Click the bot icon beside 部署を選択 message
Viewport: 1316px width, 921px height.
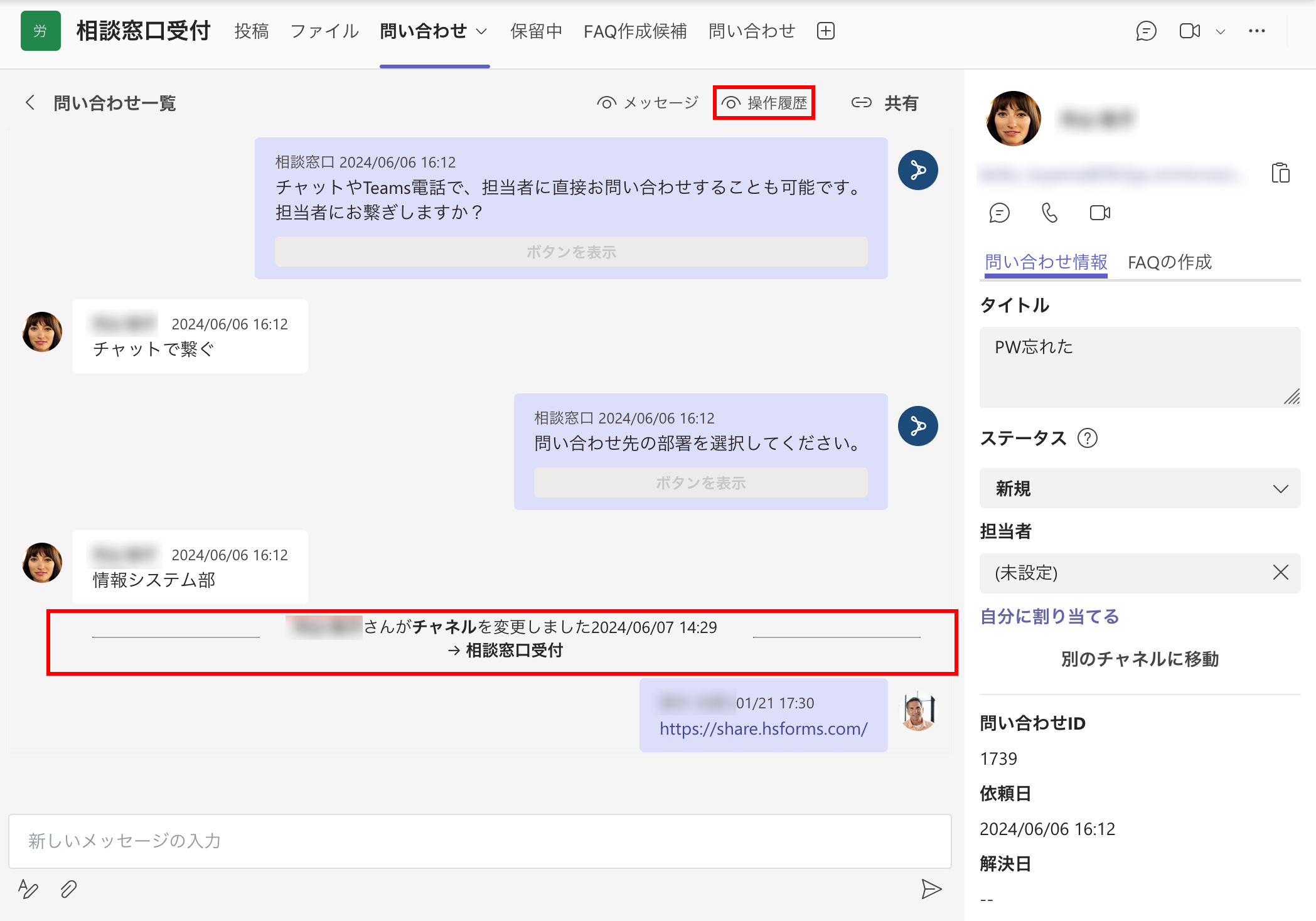(x=918, y=426)
